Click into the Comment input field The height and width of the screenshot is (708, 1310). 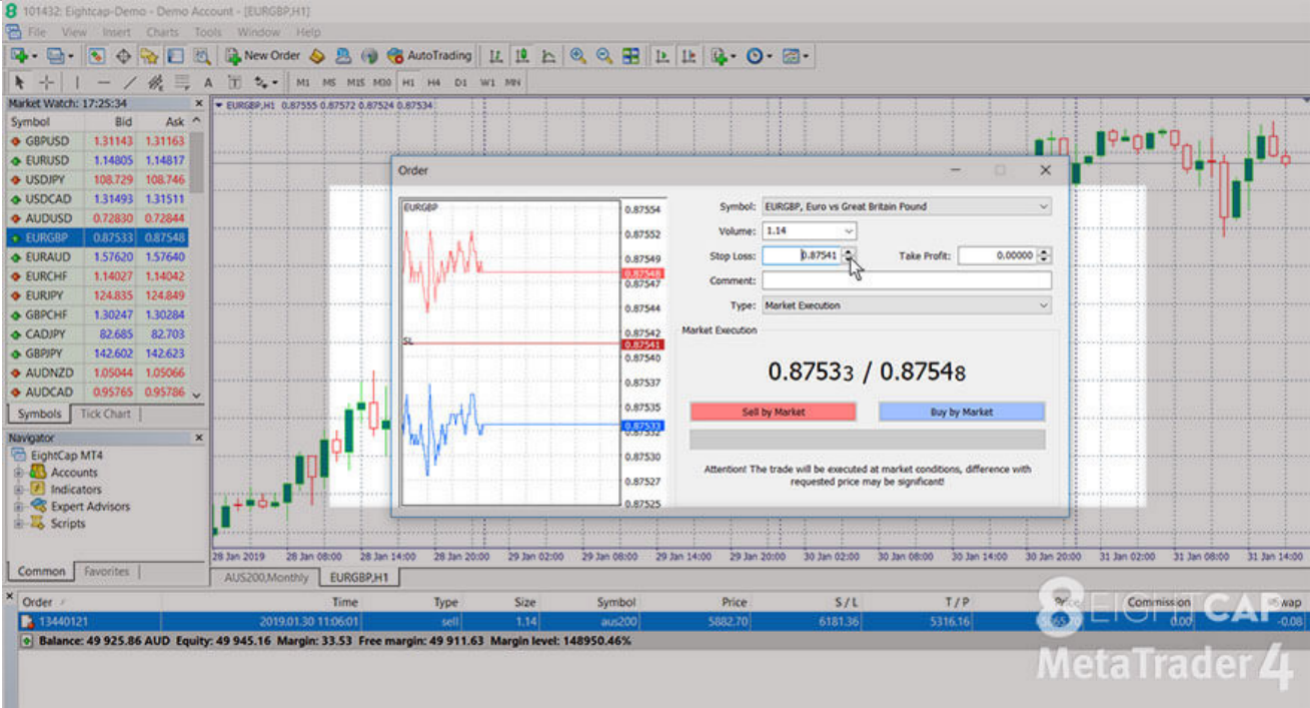906,281
